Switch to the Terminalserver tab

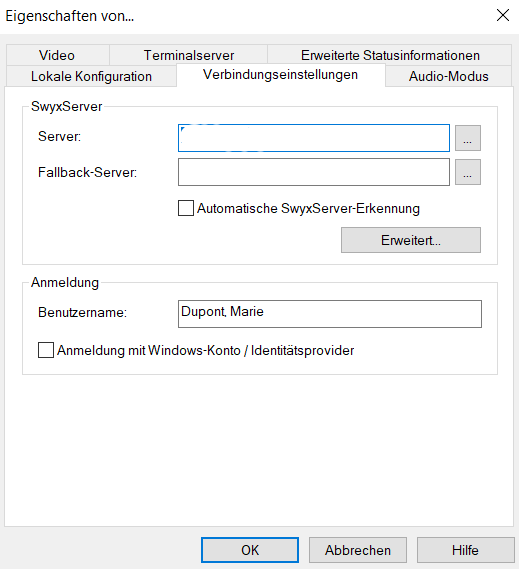click(x=188, y=55)
